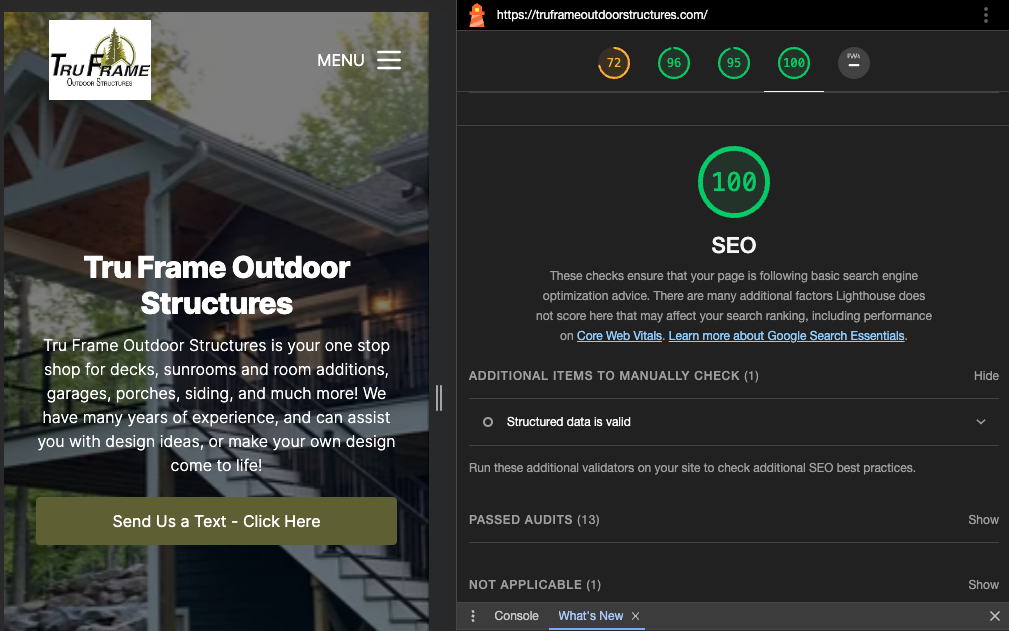Viewport: 1009px width, 631px height.
Task: Open the DevTools three-dot options menu
Action: [984, 15]
